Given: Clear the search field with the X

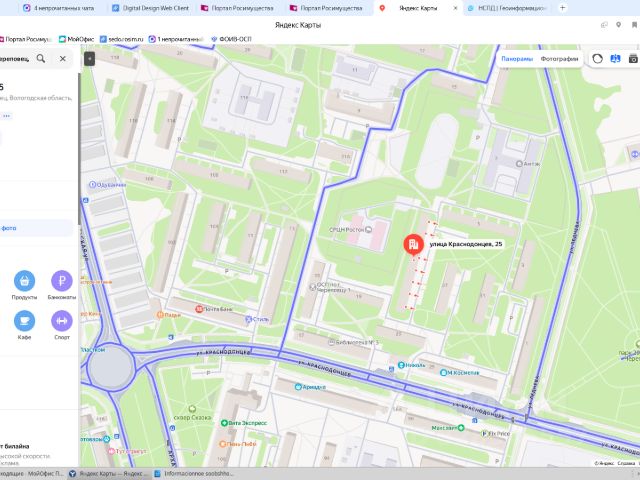Looking at the screenshot, I should (x=62, y=58).
